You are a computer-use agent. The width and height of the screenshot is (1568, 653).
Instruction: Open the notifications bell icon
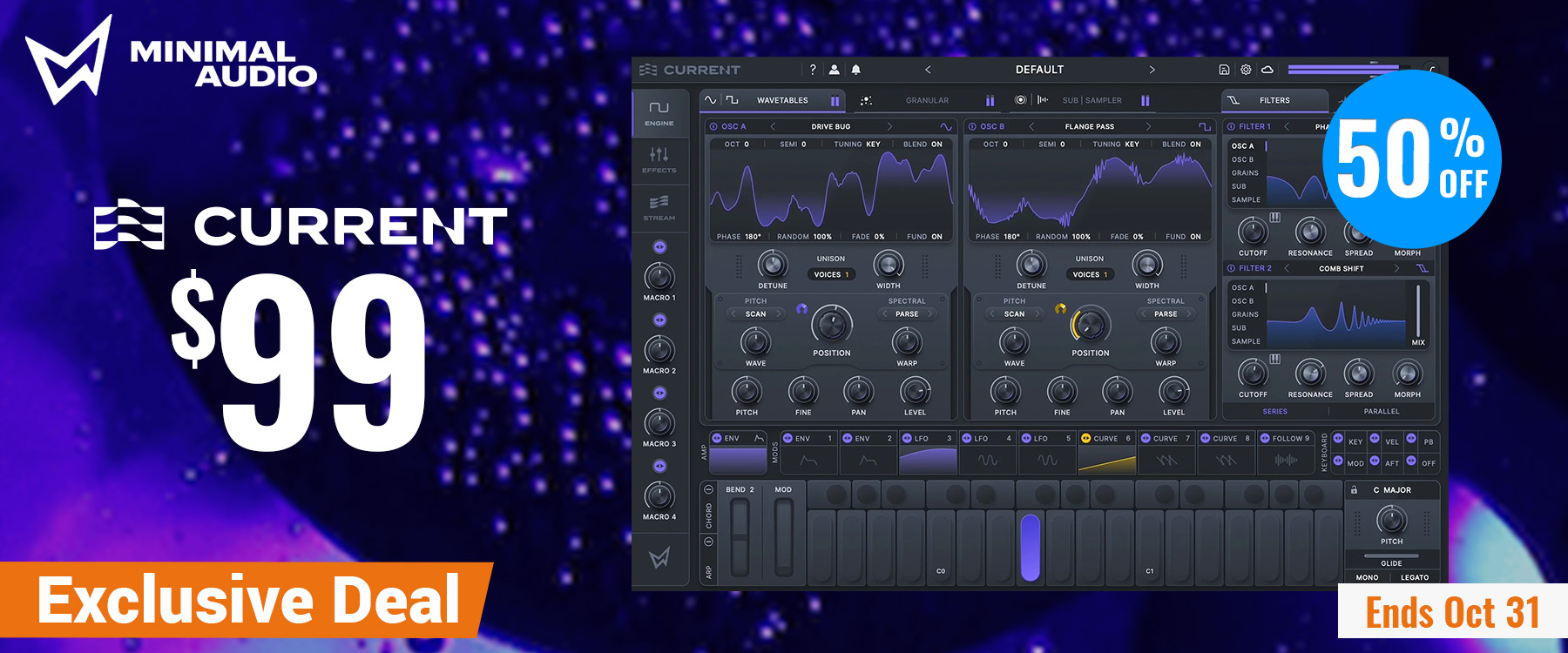(856, 70)
